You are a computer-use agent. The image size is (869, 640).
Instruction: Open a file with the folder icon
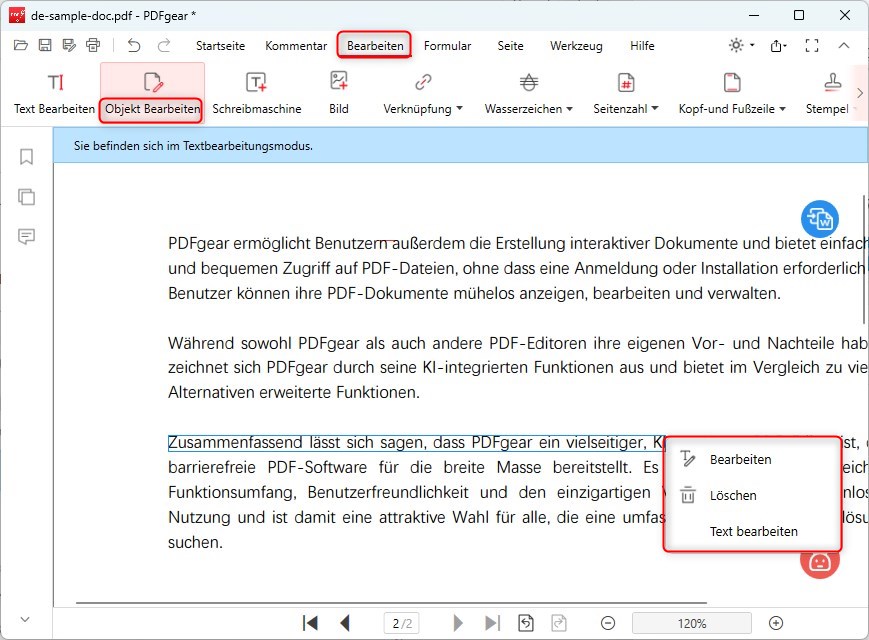point(21,45)
